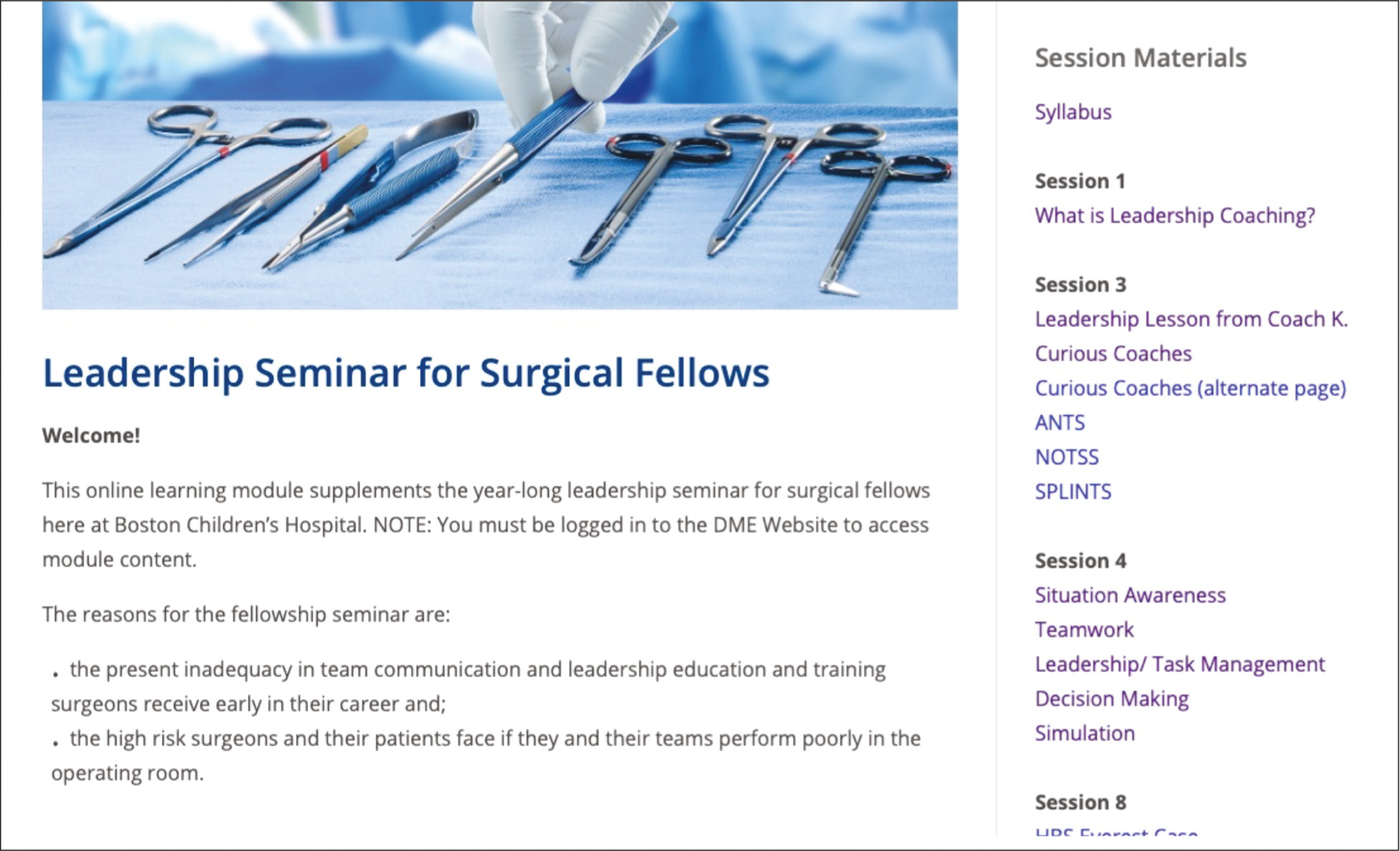Go to Situation Awareness page
The image size is (1400, 851).
click(1130, 595)
